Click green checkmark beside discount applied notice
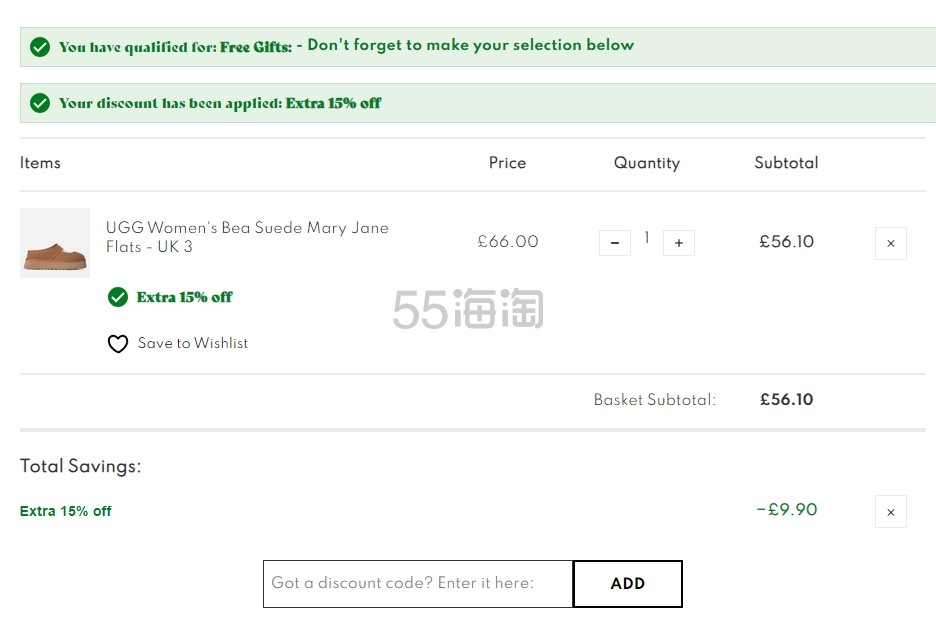 click(40, 103)
